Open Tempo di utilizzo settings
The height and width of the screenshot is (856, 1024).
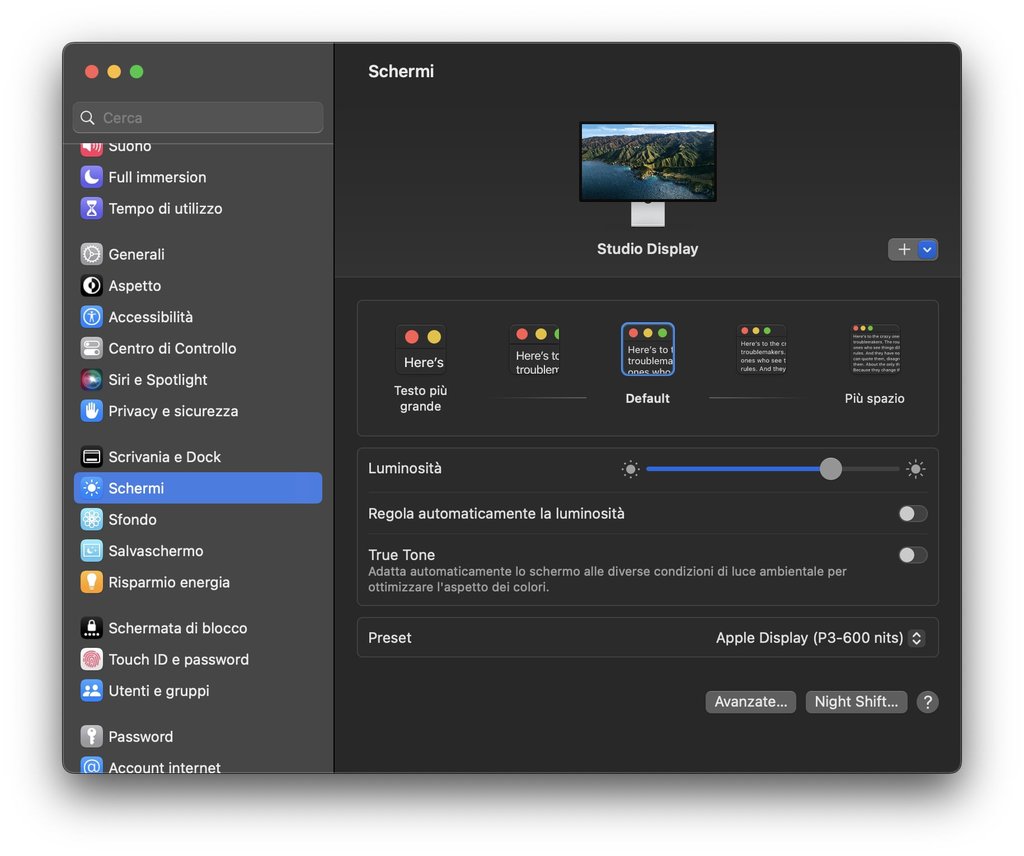[198, 208]
